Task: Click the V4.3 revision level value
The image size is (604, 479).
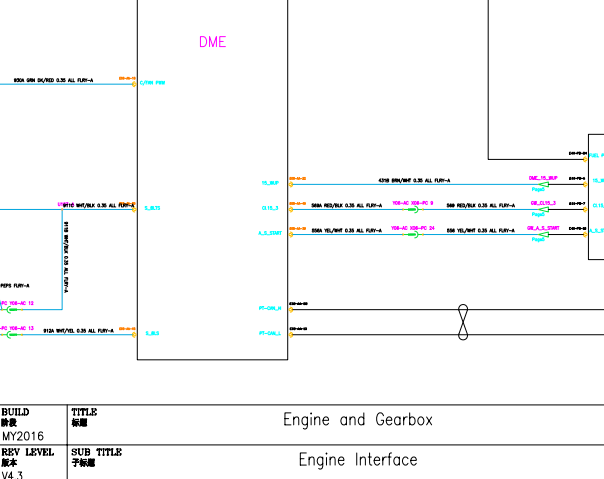Action: coord(12,474)
